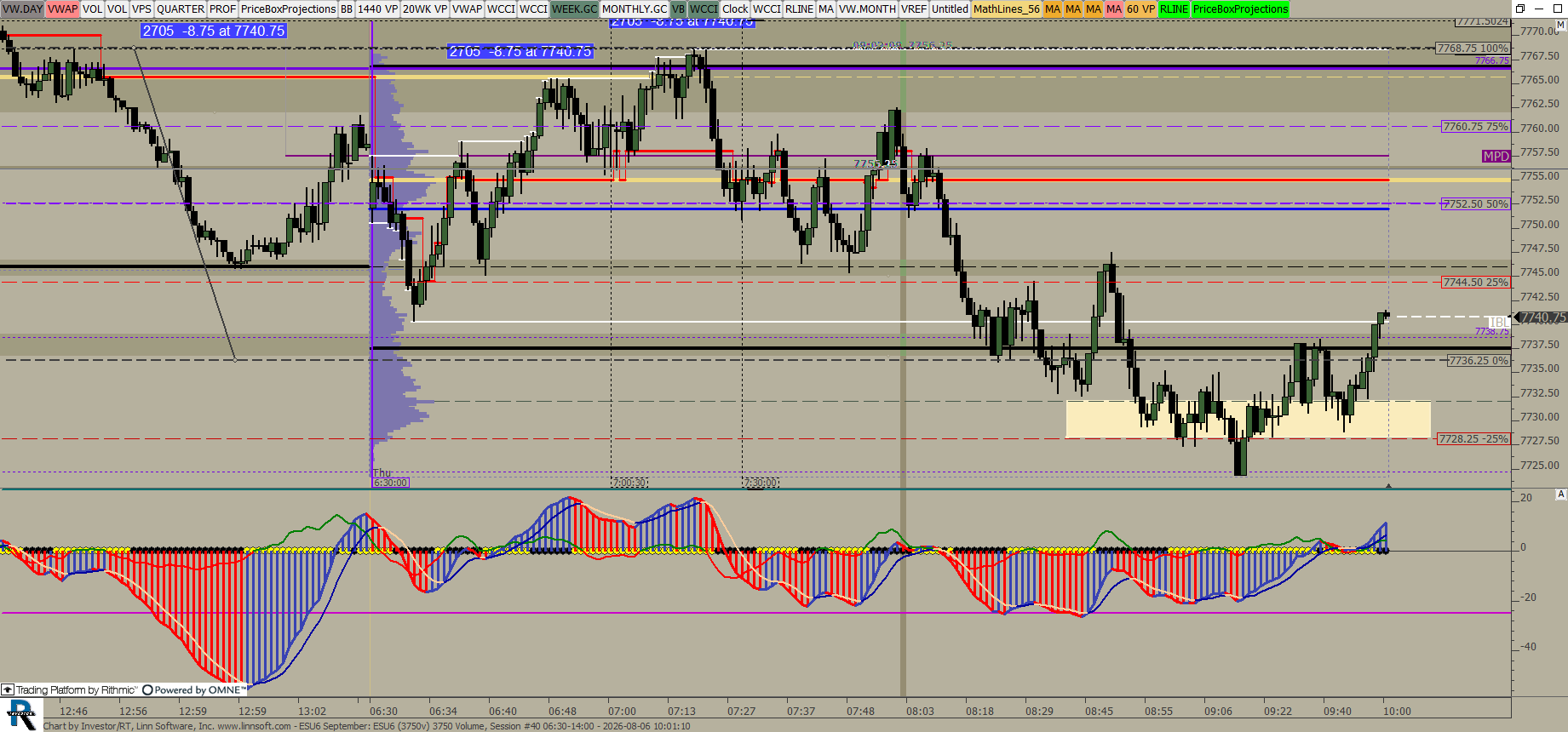1568x732 pixels.
Task: Click the Rithmic trading platform icon
Action: point(8,690)
